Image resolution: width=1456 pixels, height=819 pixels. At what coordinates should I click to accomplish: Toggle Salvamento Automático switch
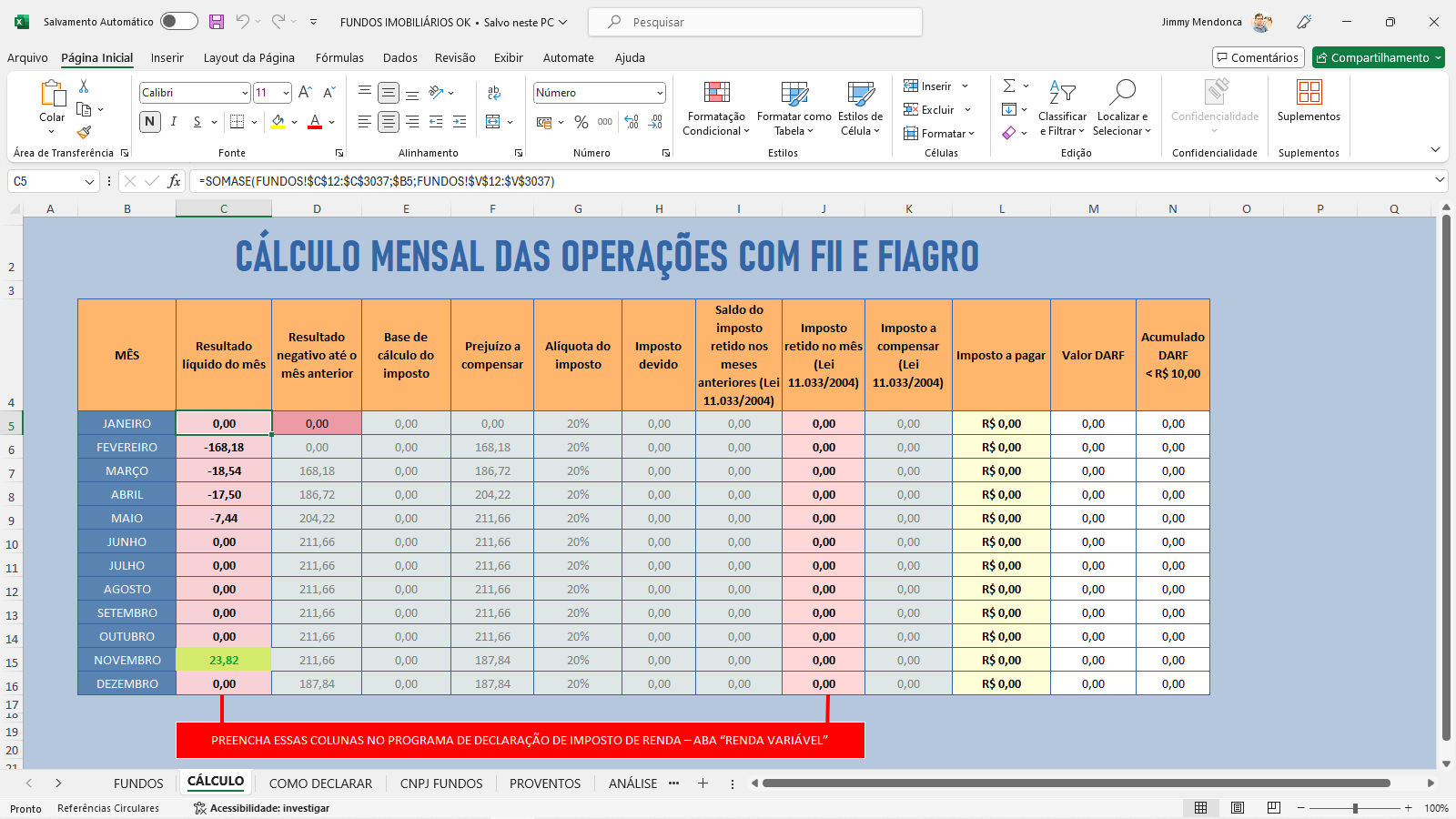click(x=179, y=21)
